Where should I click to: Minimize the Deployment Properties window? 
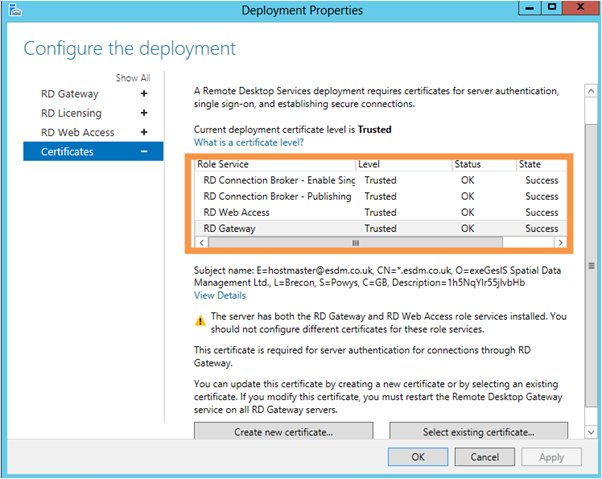[530, 8]
